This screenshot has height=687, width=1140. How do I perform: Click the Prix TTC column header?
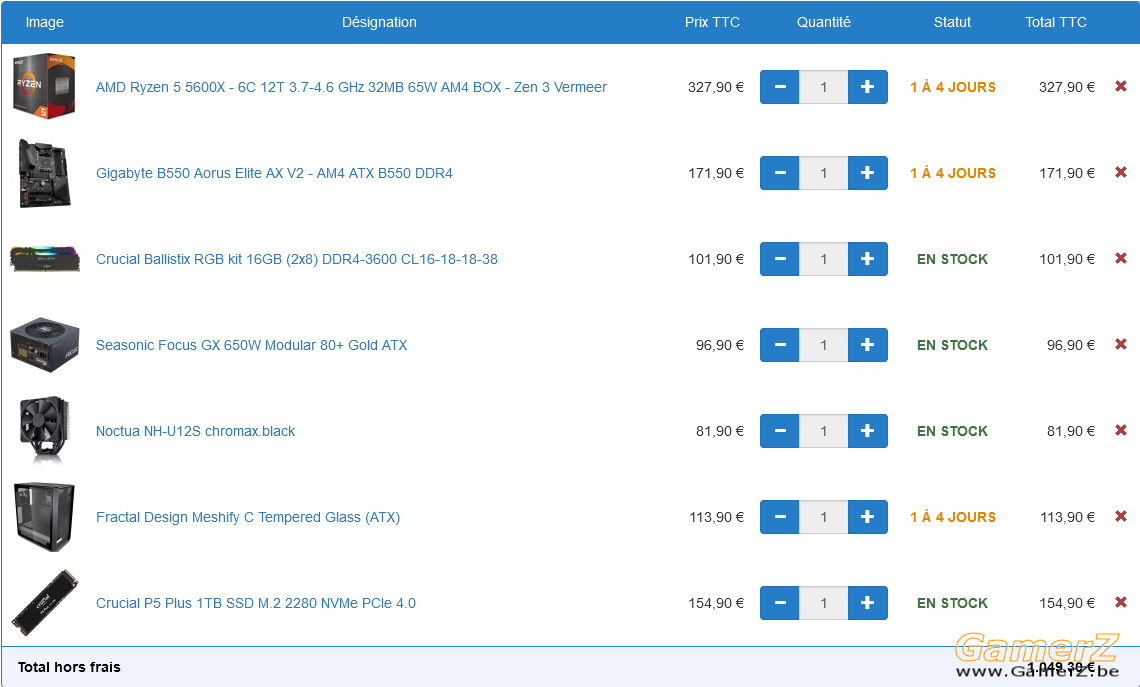(x=712, y=23)
